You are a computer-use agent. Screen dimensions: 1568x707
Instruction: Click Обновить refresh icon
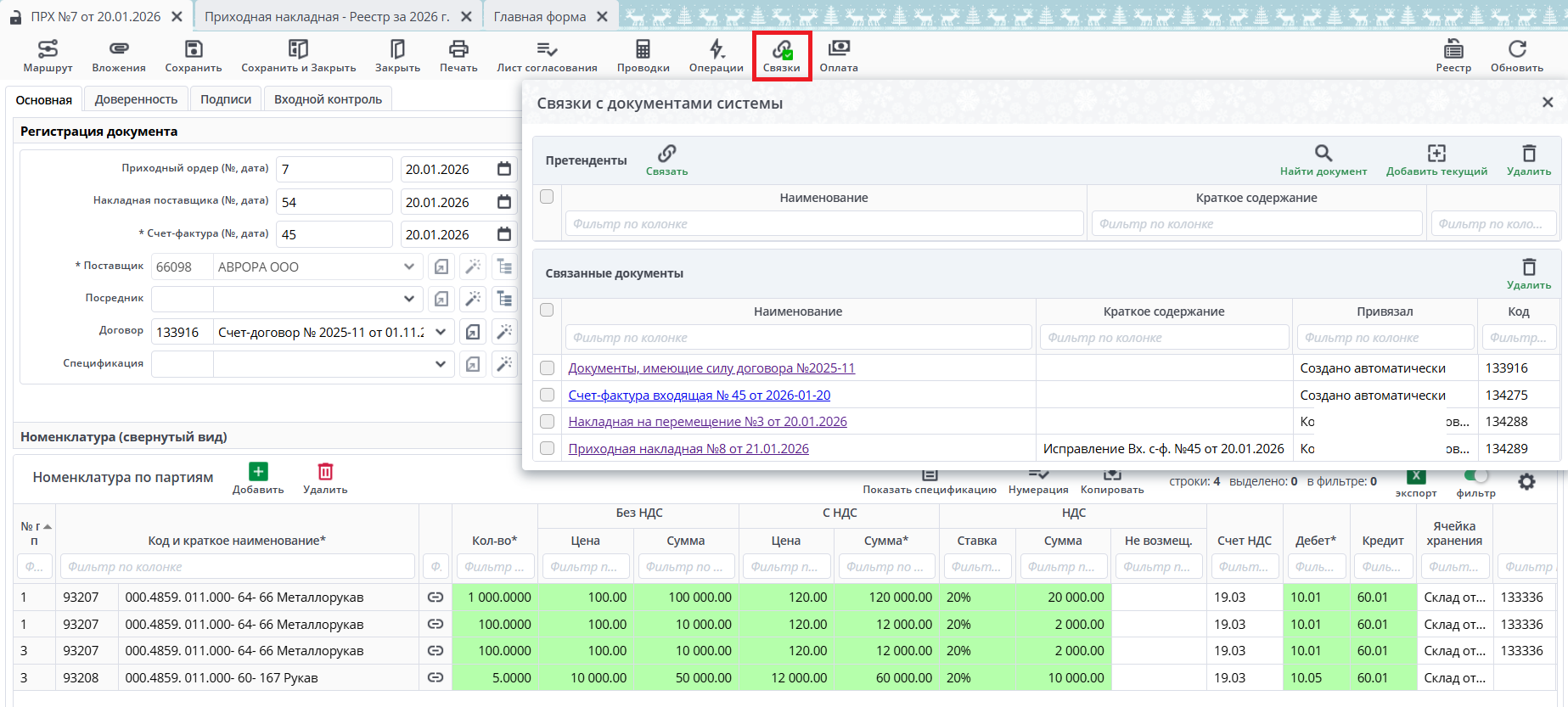coord(1516,50)
